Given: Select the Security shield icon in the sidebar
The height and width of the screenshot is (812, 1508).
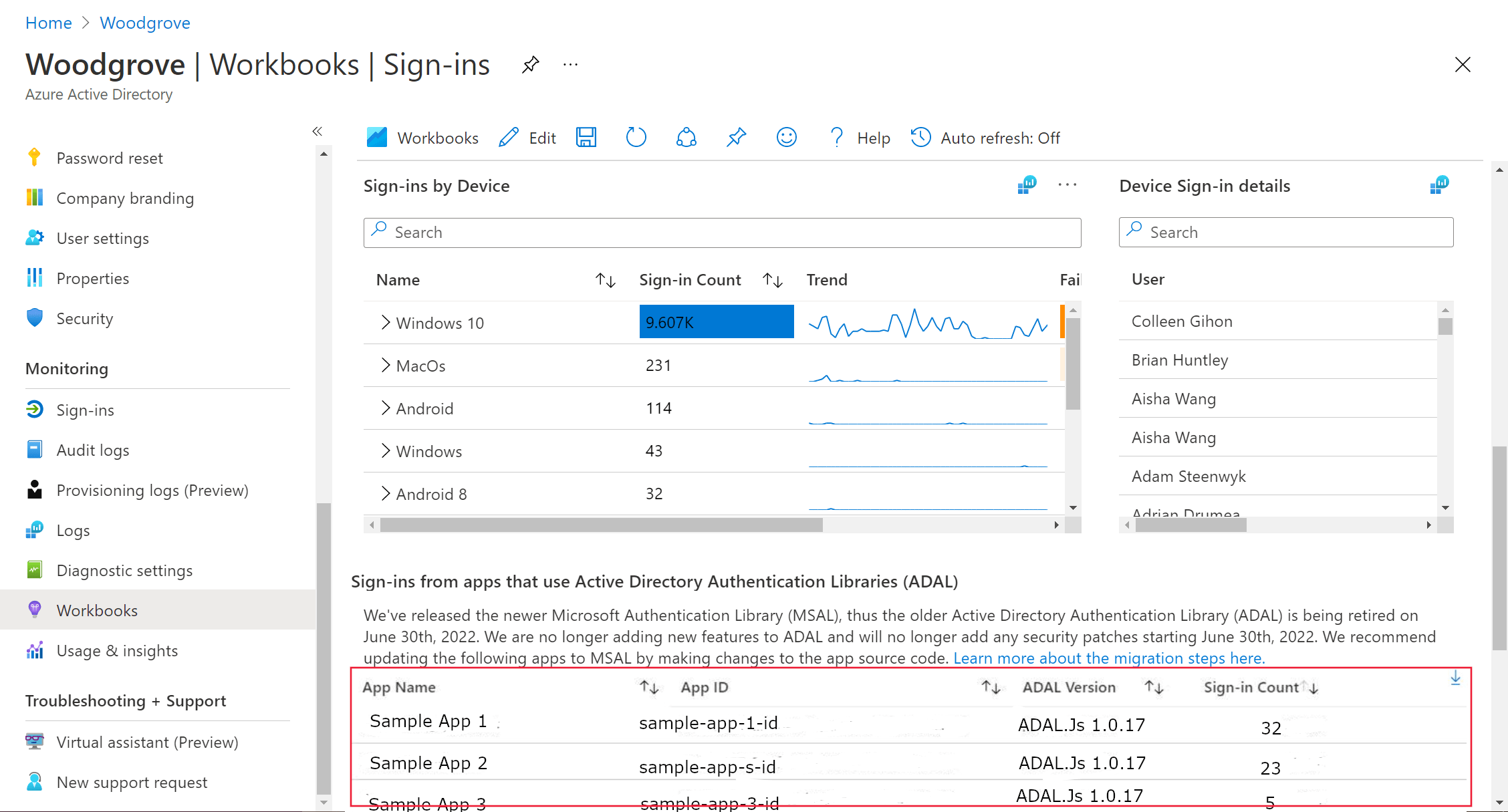Looking at the screenshot, I should pos(34,318).
